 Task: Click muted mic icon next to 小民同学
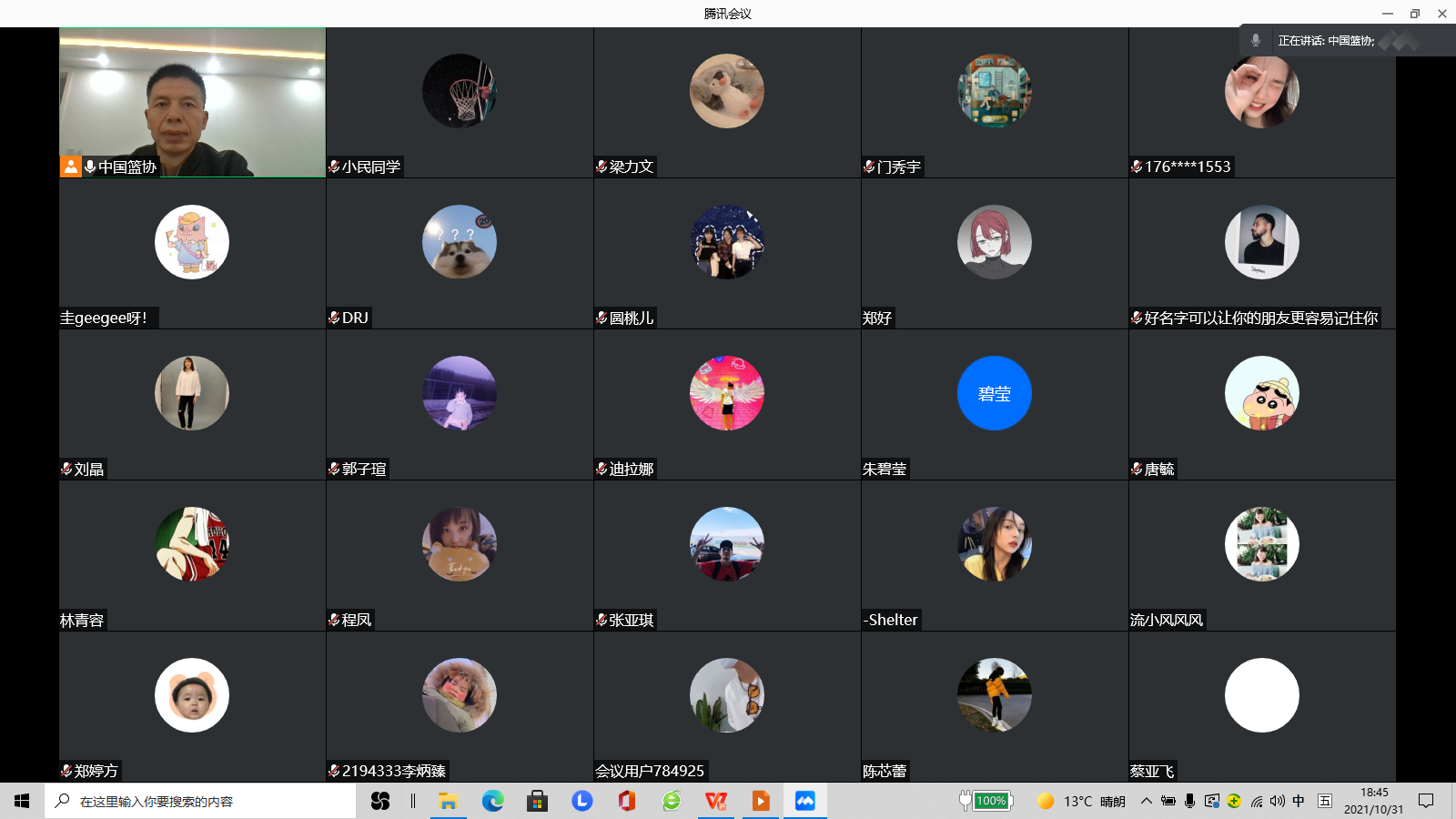(334, 167)
